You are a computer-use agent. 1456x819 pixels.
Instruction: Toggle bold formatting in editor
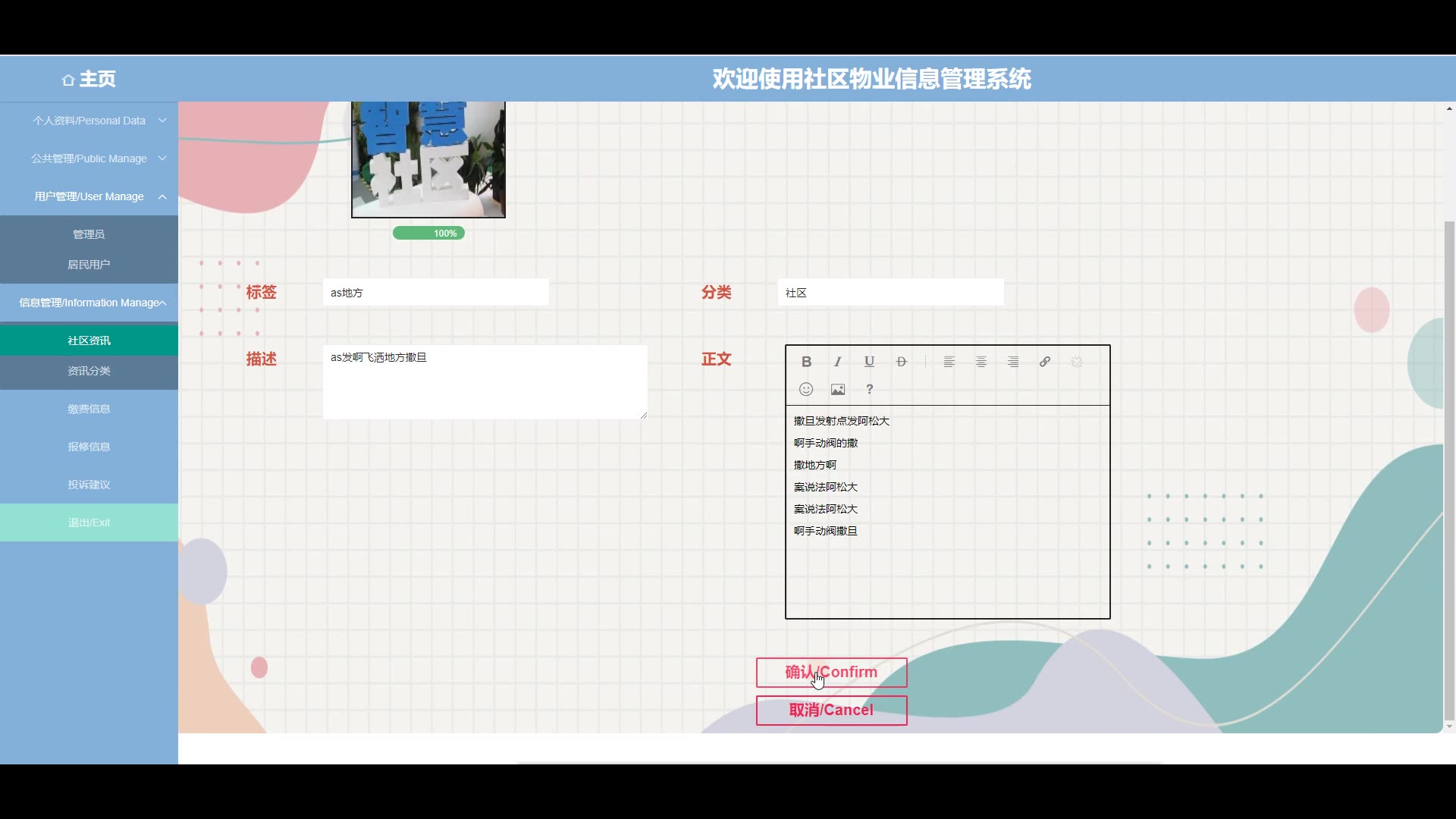click(x=806, y=362)
